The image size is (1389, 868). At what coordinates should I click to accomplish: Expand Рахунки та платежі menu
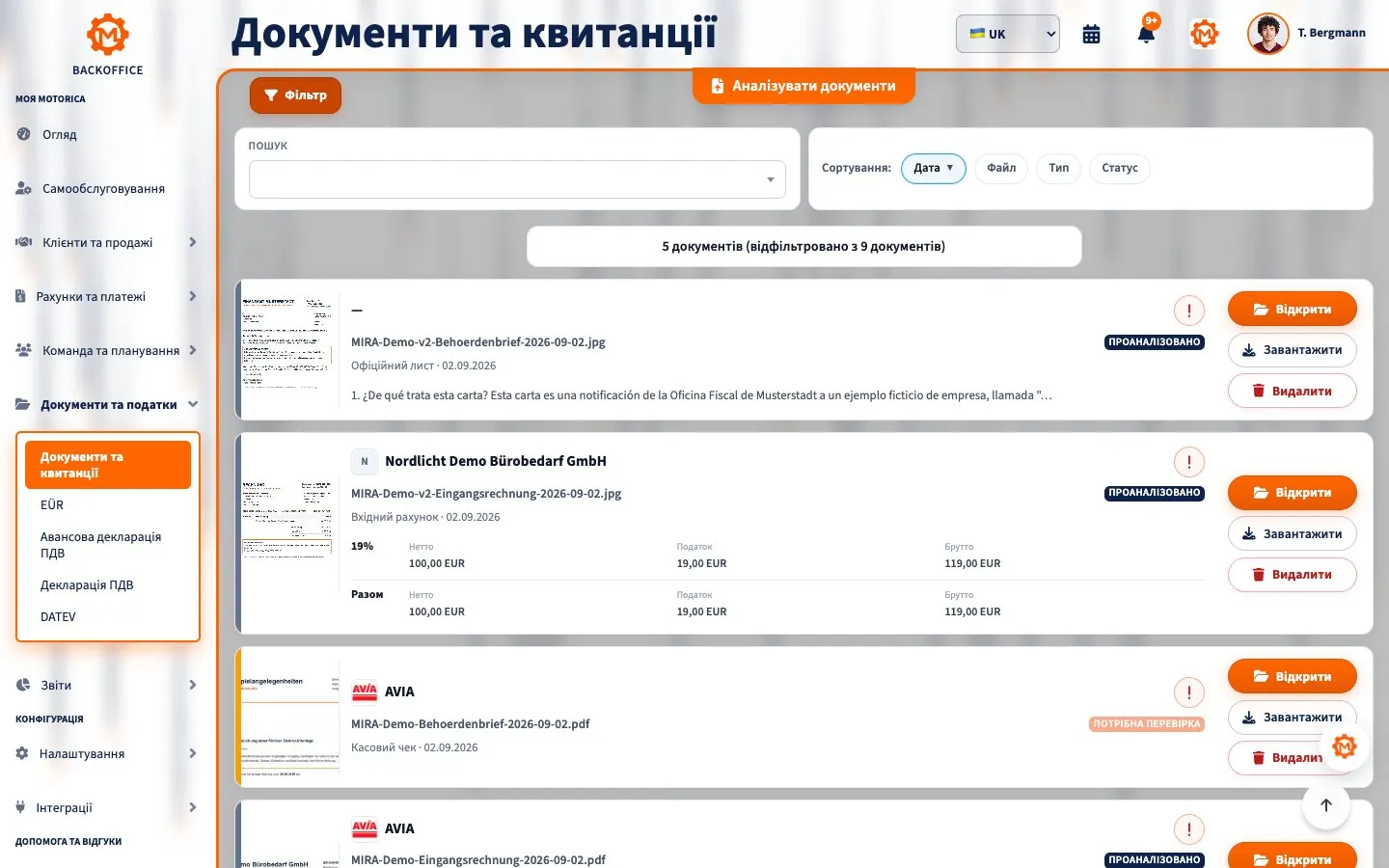click(107, 296)
